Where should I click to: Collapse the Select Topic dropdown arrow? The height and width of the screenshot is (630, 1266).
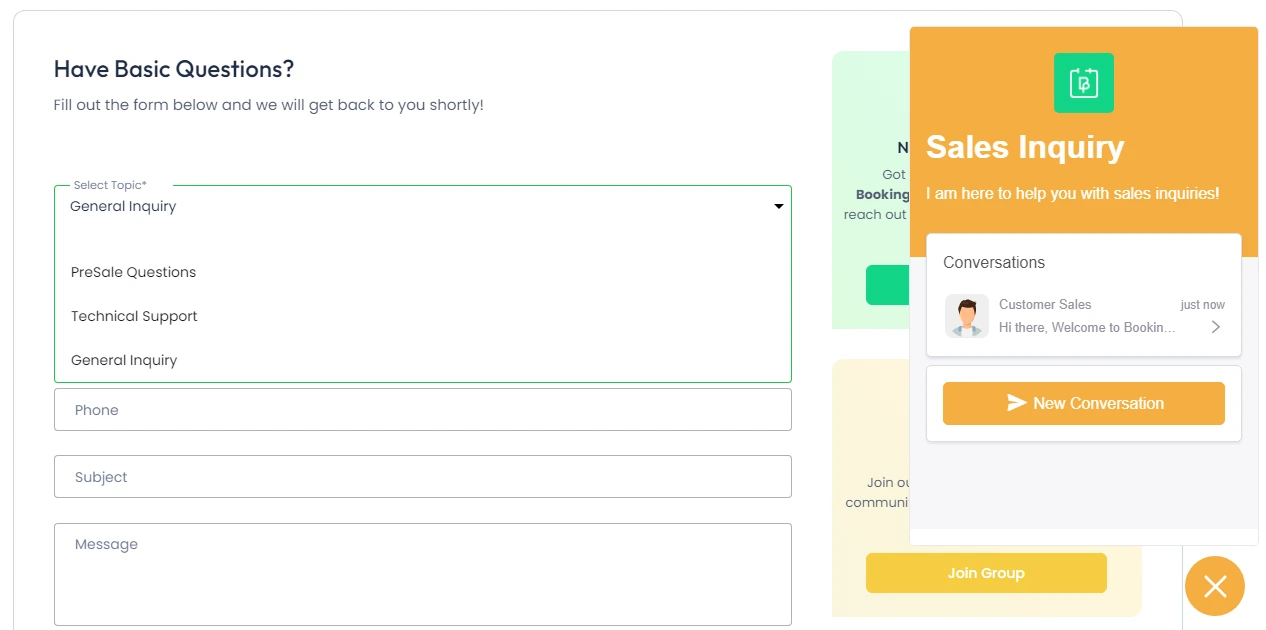pyautogui.click(x=778, y=207)
